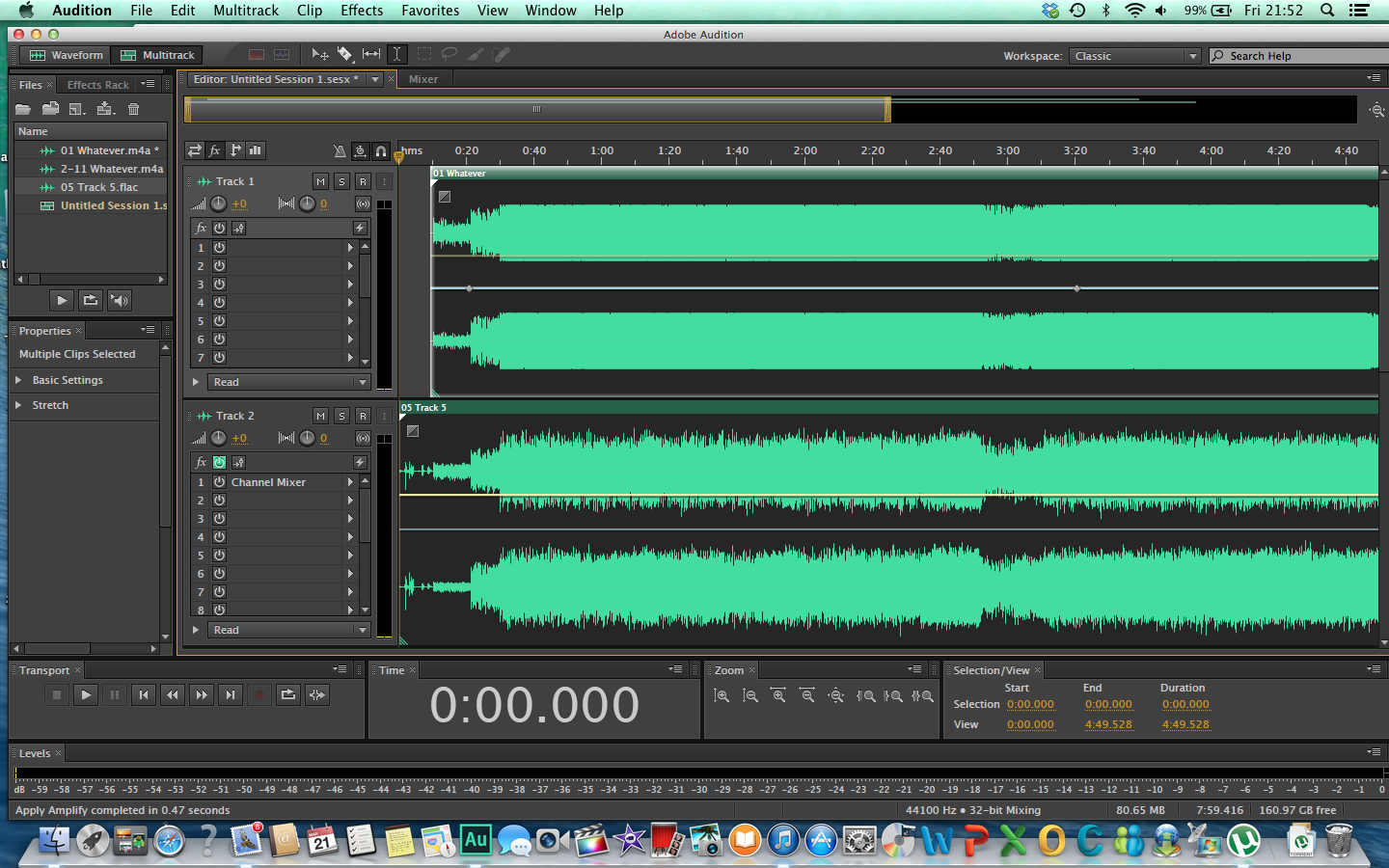Open Track 2 automation Read dropdown
The width and height of the screenshot is (1389, 868).
point(289,630)
